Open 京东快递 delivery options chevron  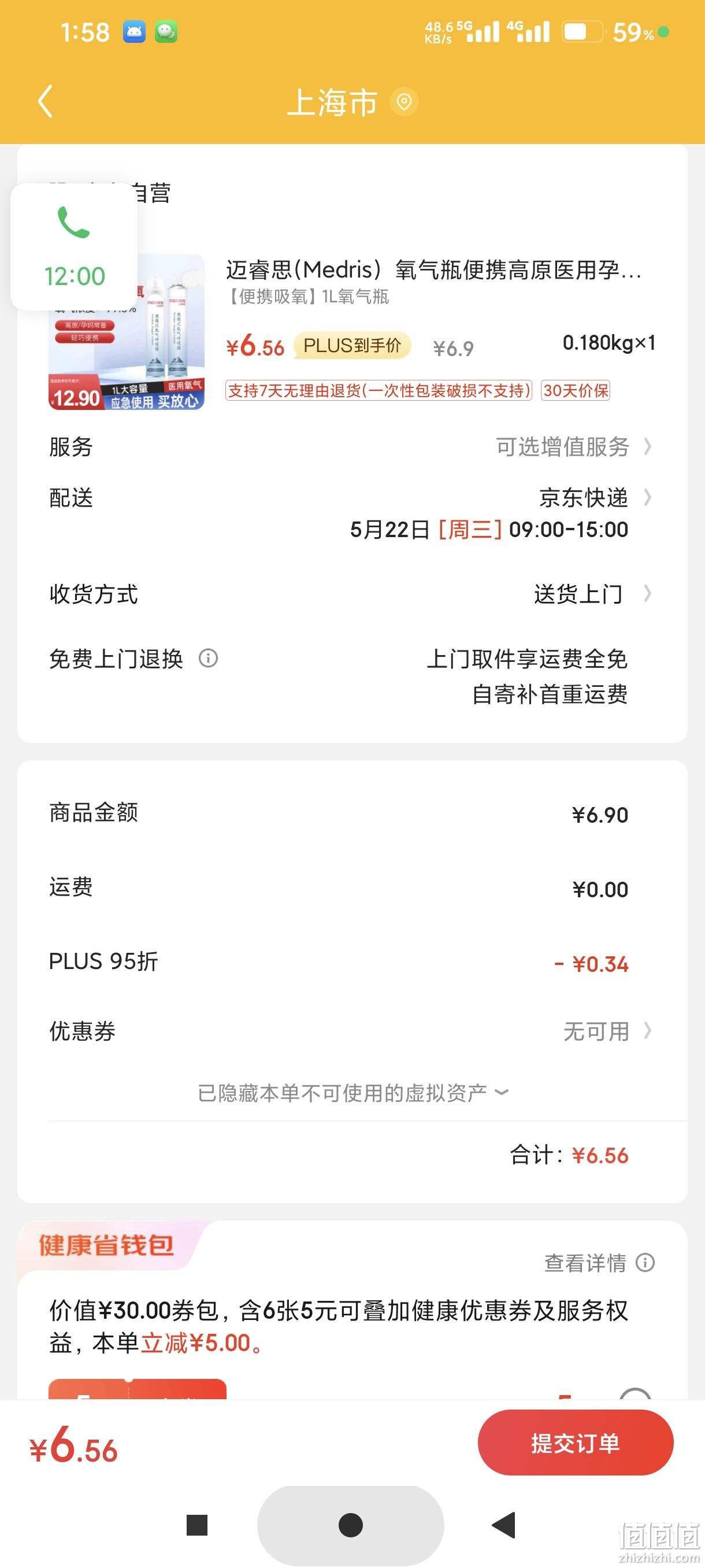click(648, 498)
